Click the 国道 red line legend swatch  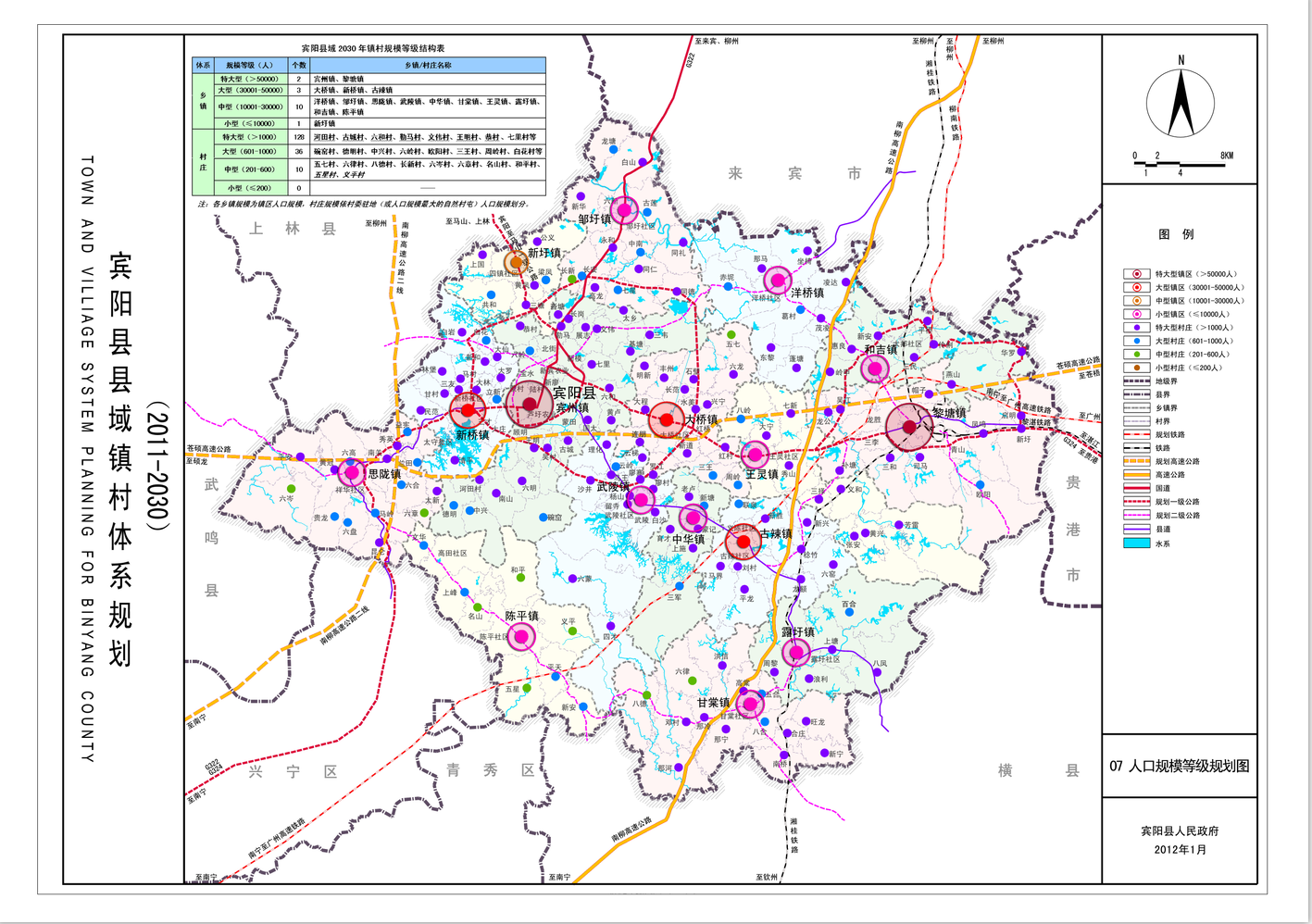point(1136,488)
